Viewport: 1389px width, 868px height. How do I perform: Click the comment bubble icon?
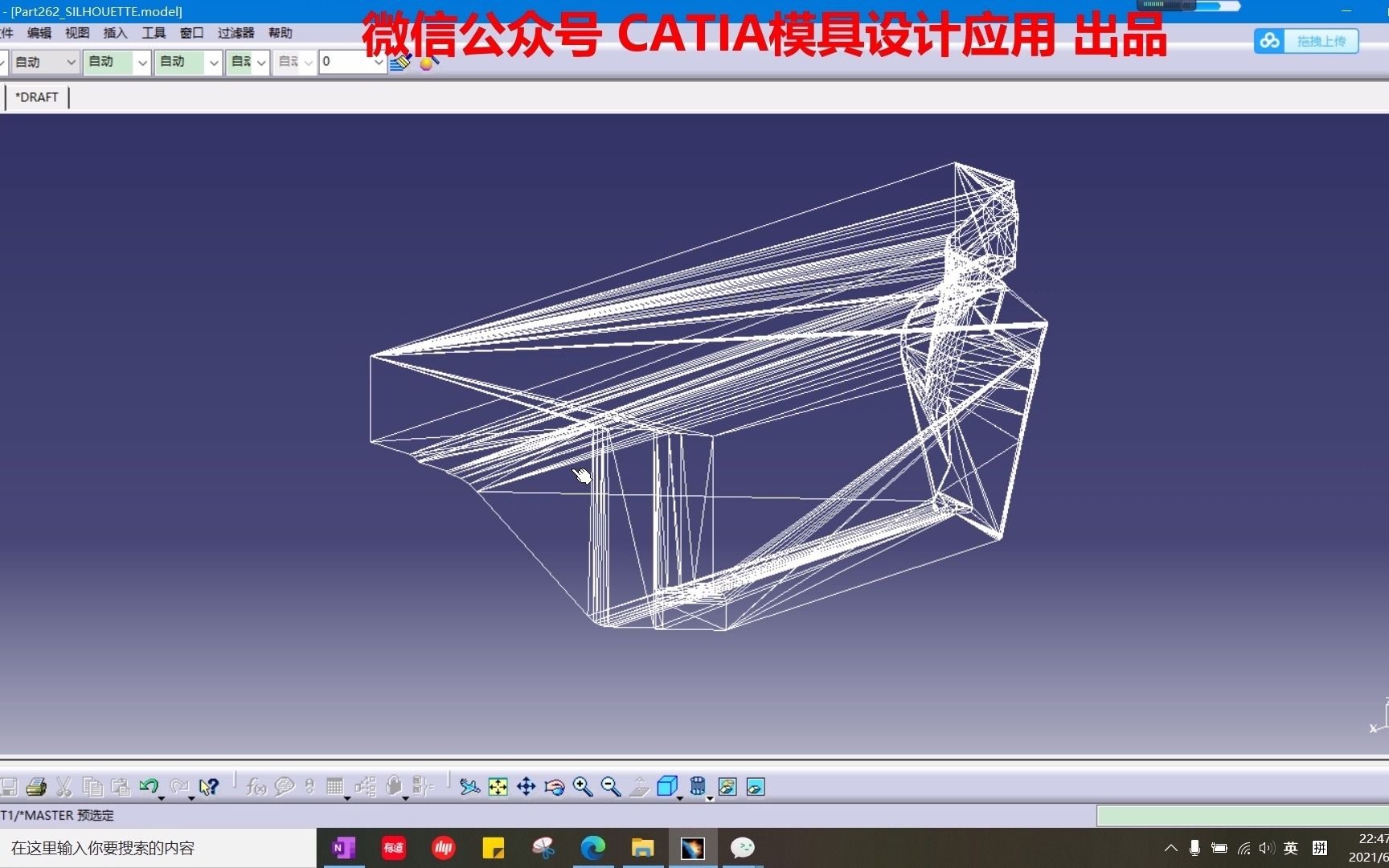click(x=284, y=787)
